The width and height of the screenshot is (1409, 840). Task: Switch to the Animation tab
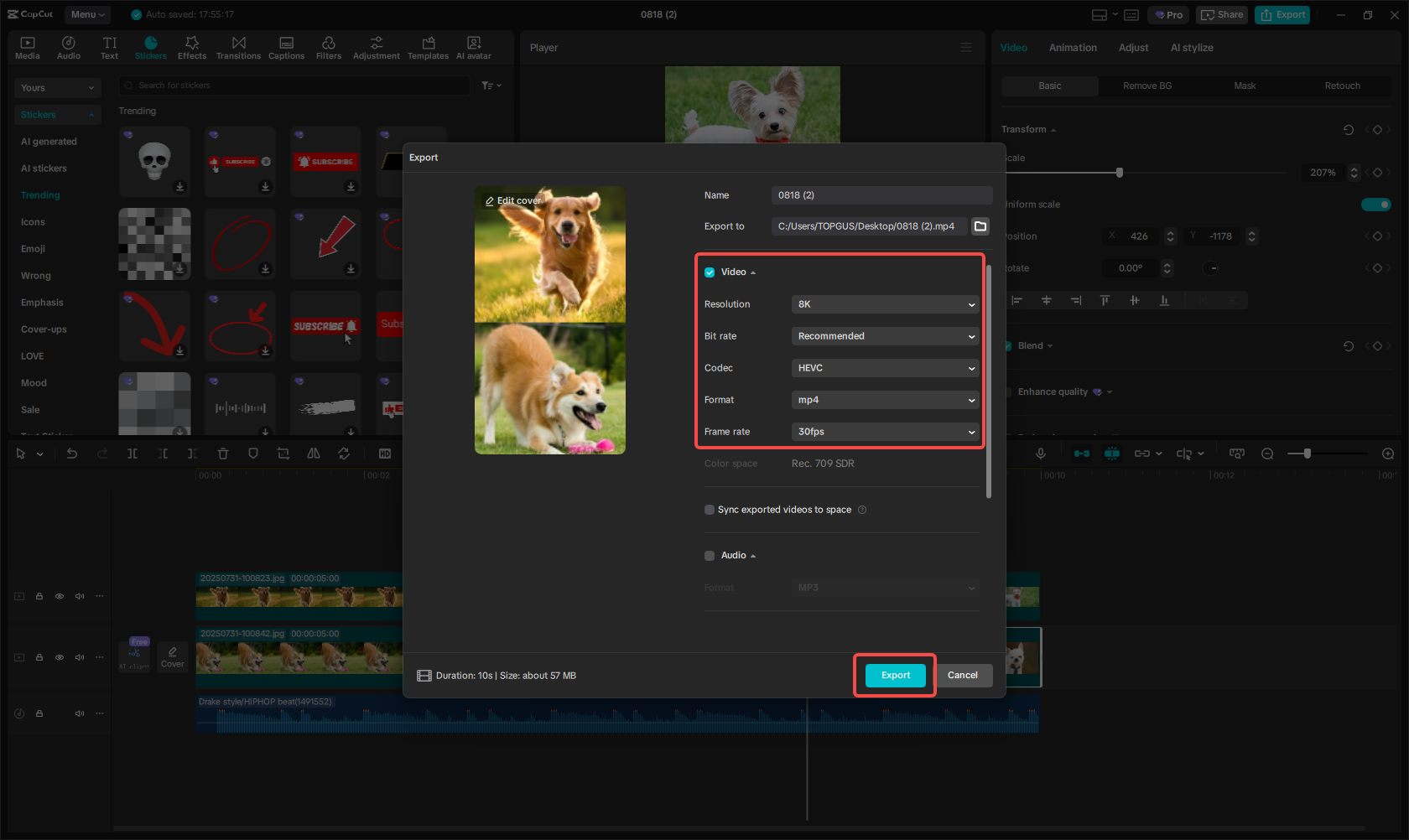(1073, 47)
